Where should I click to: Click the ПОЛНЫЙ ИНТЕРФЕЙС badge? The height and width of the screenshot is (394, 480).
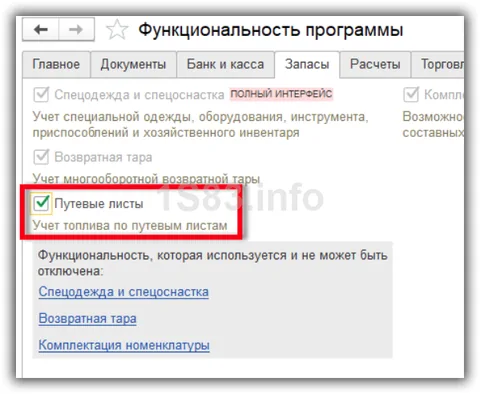pos(281,94)
